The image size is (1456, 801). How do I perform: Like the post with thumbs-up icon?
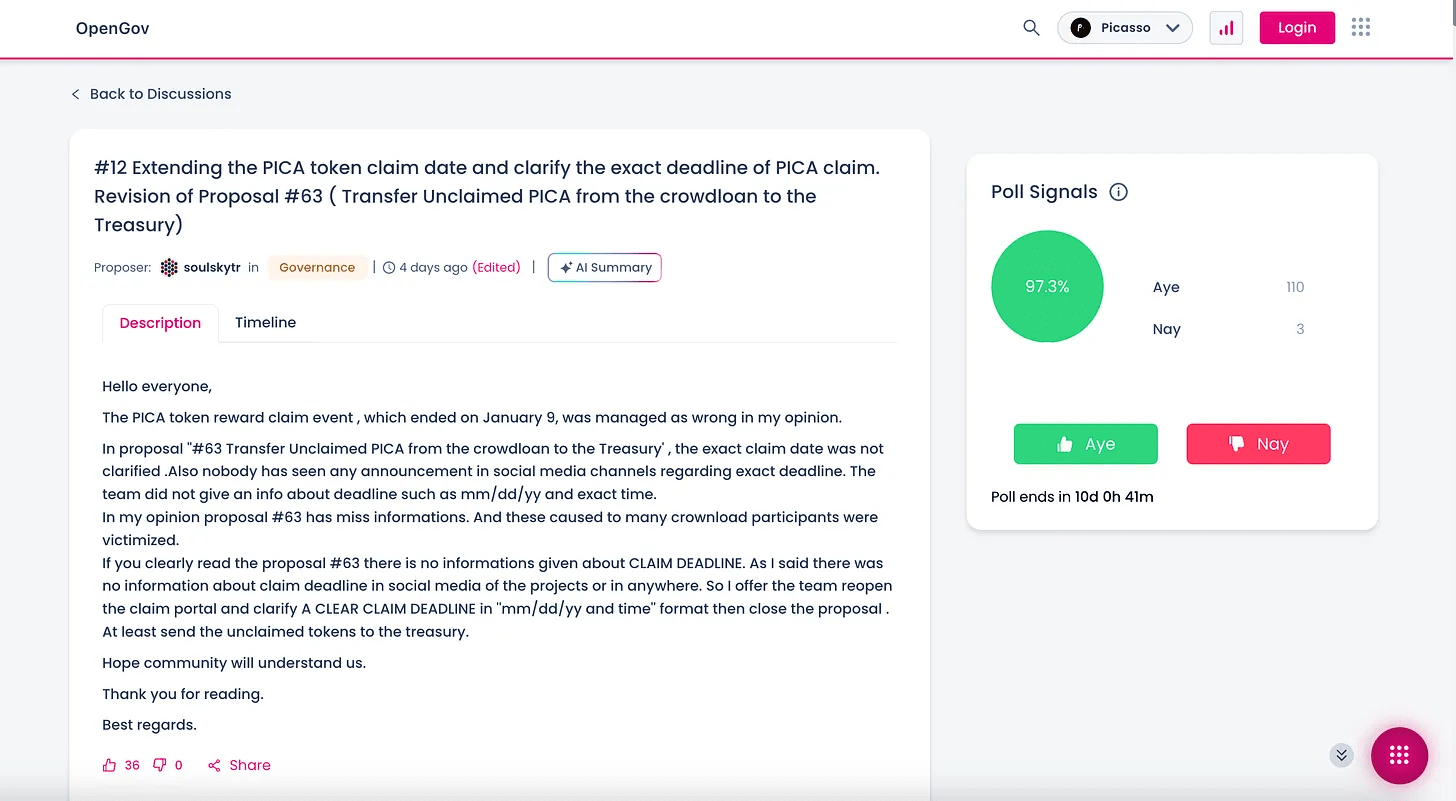point(110,765)
